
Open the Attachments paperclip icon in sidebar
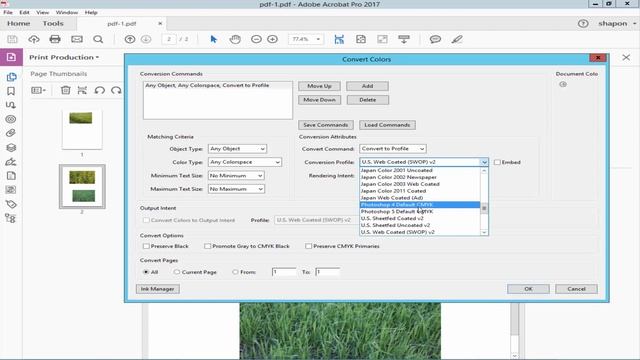tap(11, 133)
